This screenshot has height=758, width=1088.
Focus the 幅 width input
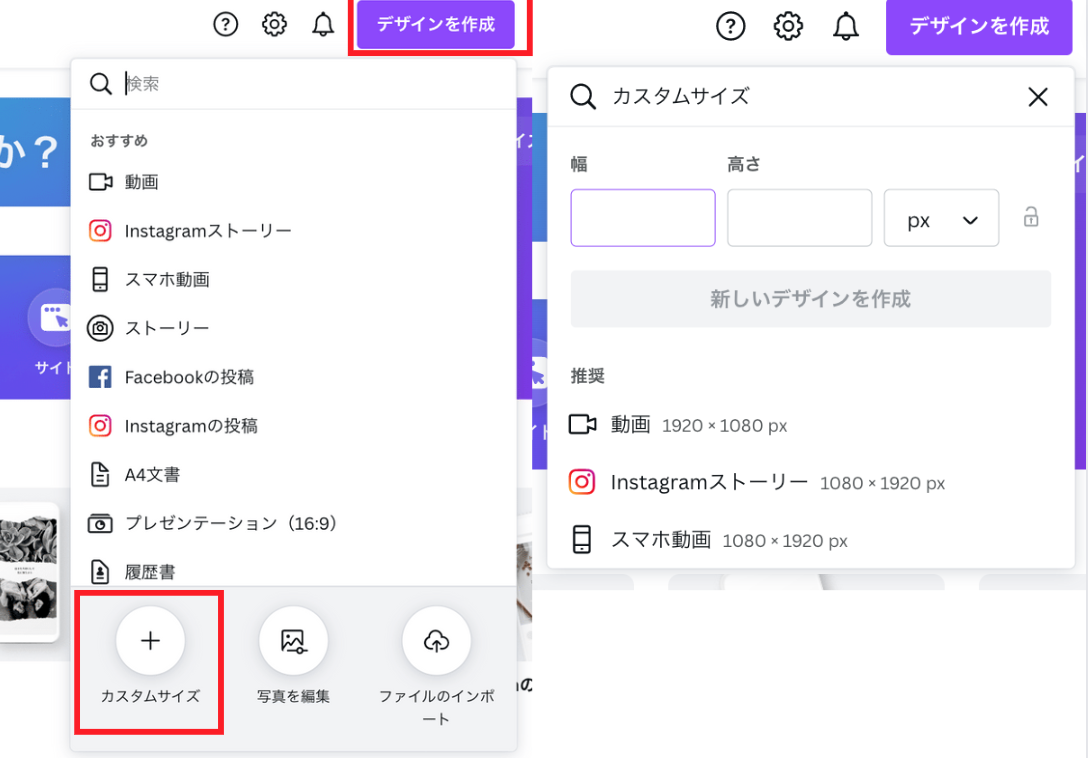tap(643, 218)
